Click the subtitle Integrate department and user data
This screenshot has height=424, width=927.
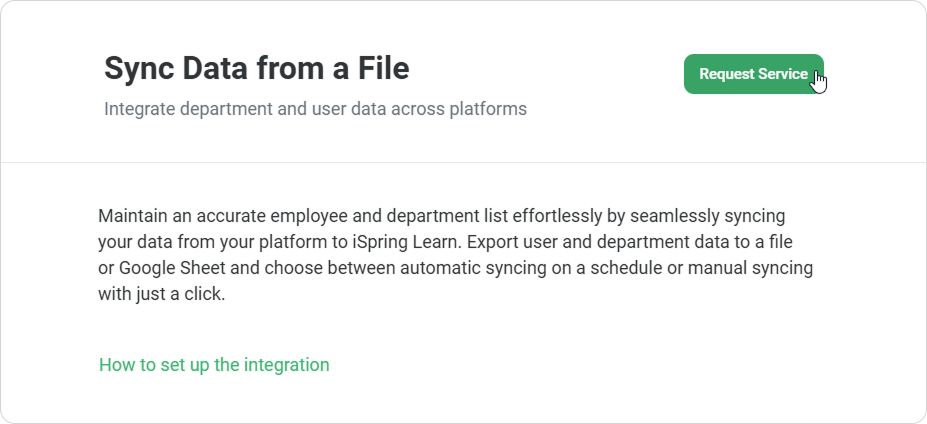[315, 108]
